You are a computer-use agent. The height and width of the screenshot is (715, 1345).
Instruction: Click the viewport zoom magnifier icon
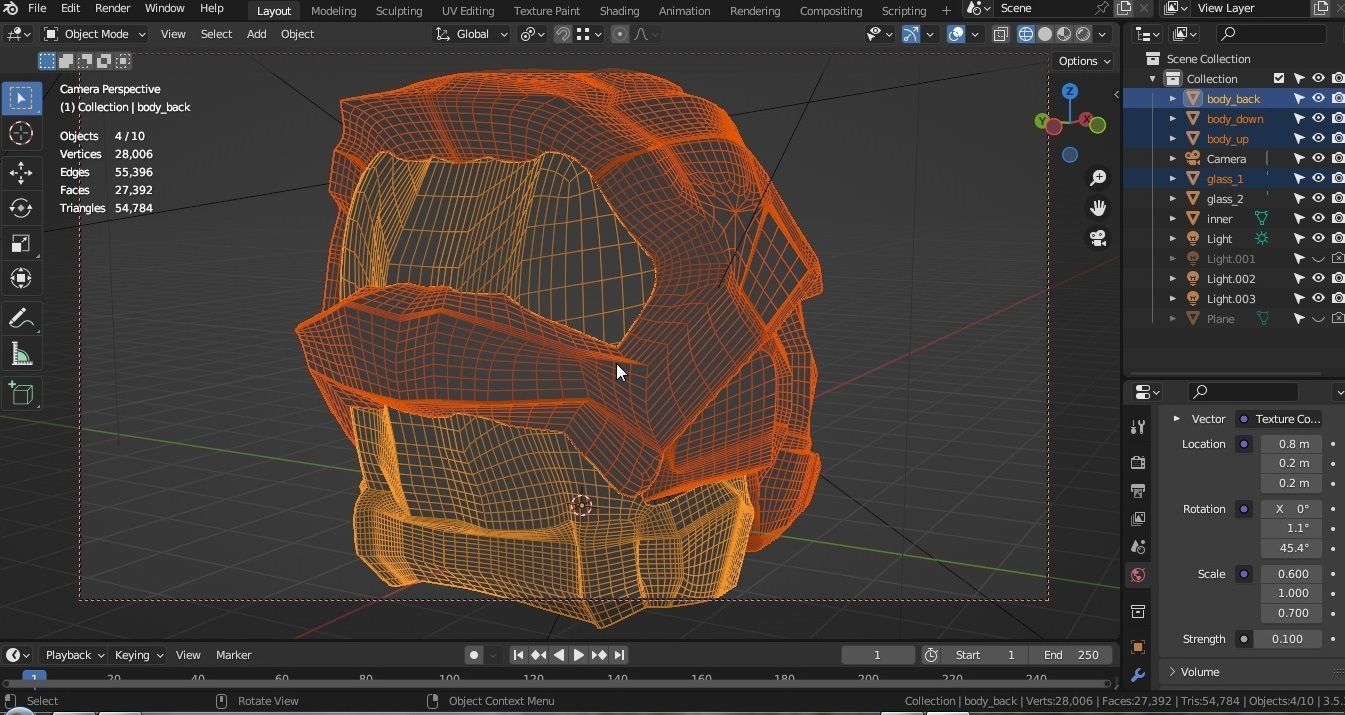pos(1098,178)
